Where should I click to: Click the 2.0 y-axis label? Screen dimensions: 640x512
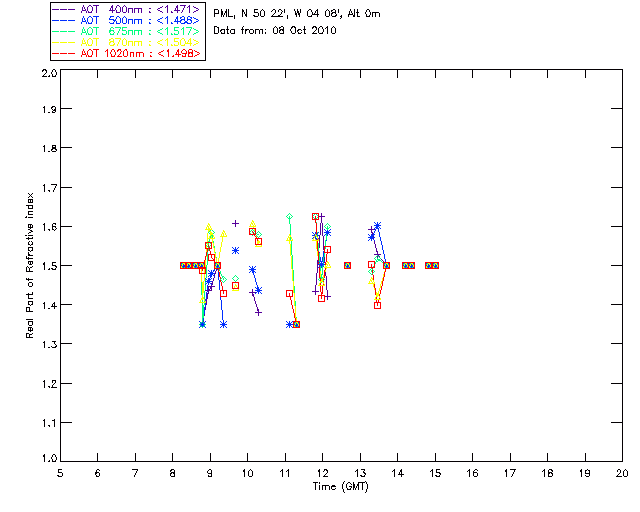coord(49,73)
